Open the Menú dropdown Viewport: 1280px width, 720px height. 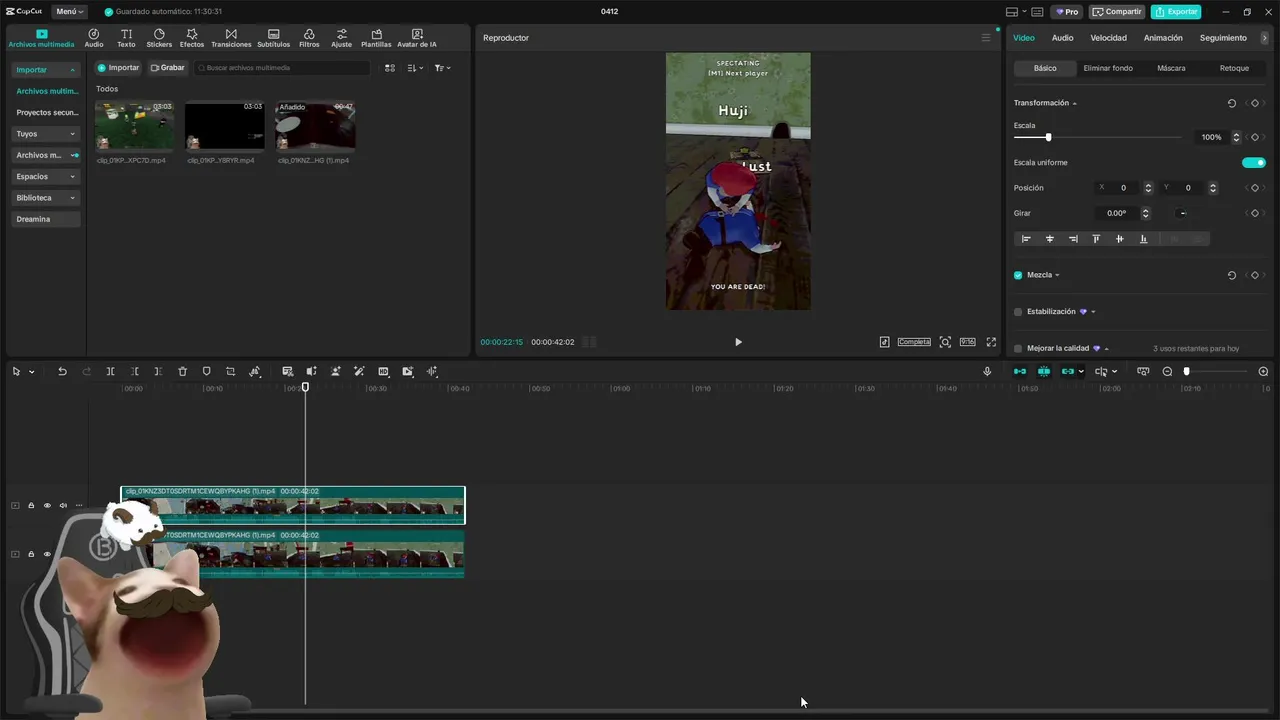(70, 12)
